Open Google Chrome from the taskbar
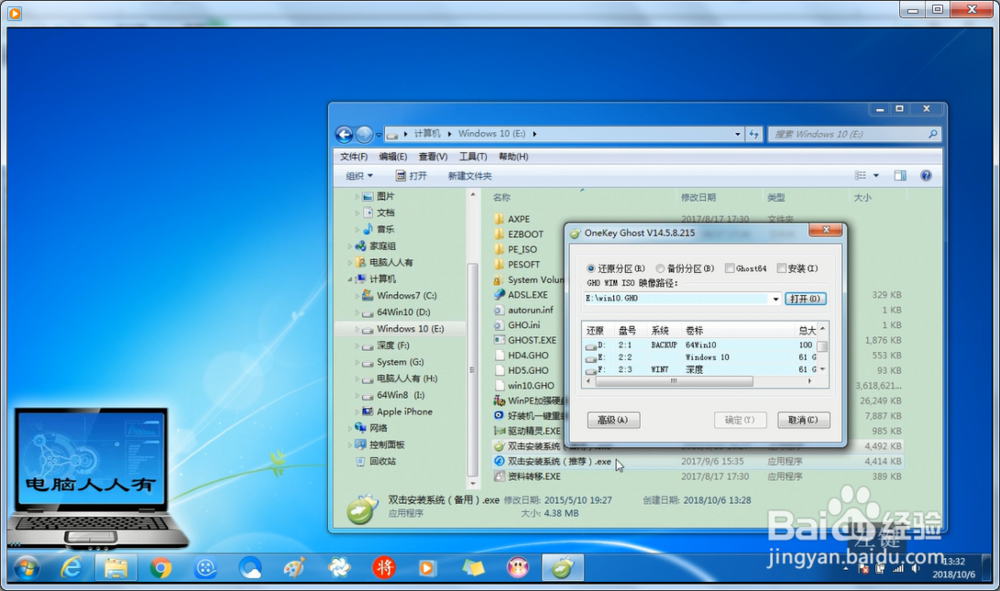 click(160, 567)
